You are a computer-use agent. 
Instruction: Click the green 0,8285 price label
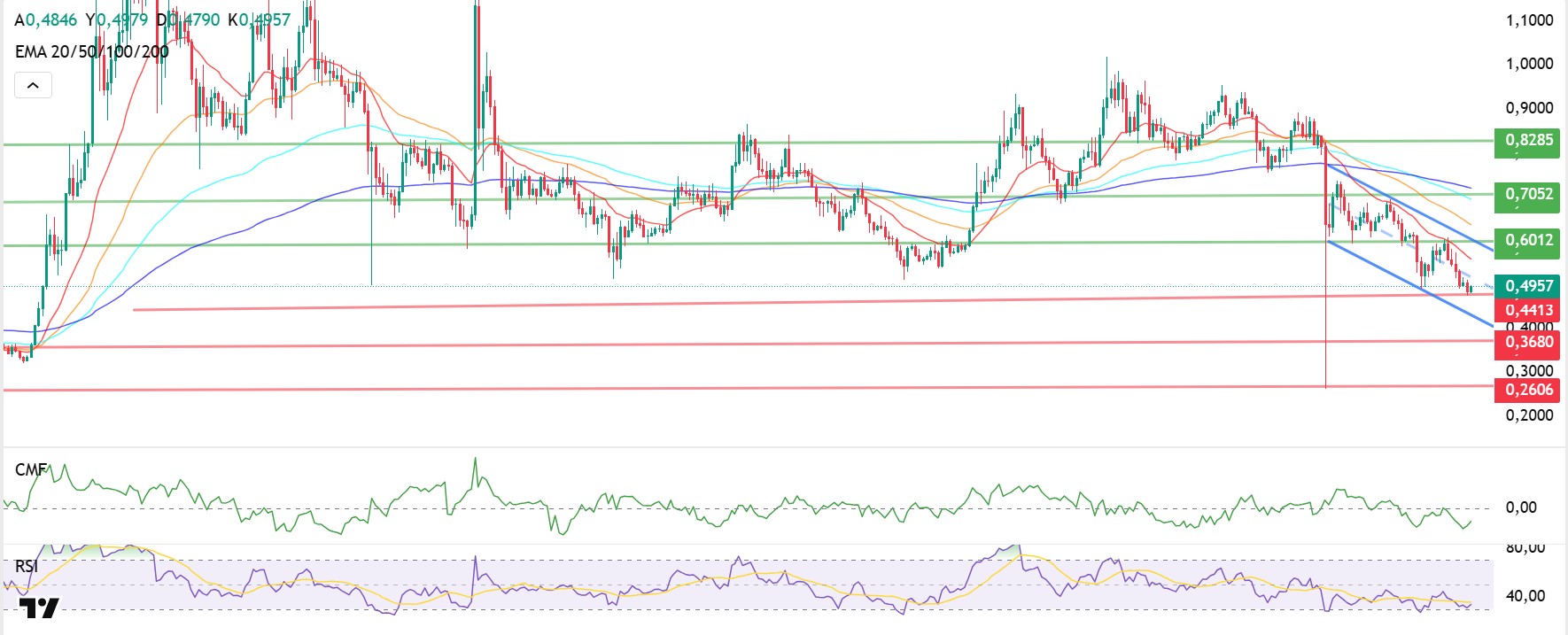click(x=1526, y=141)
